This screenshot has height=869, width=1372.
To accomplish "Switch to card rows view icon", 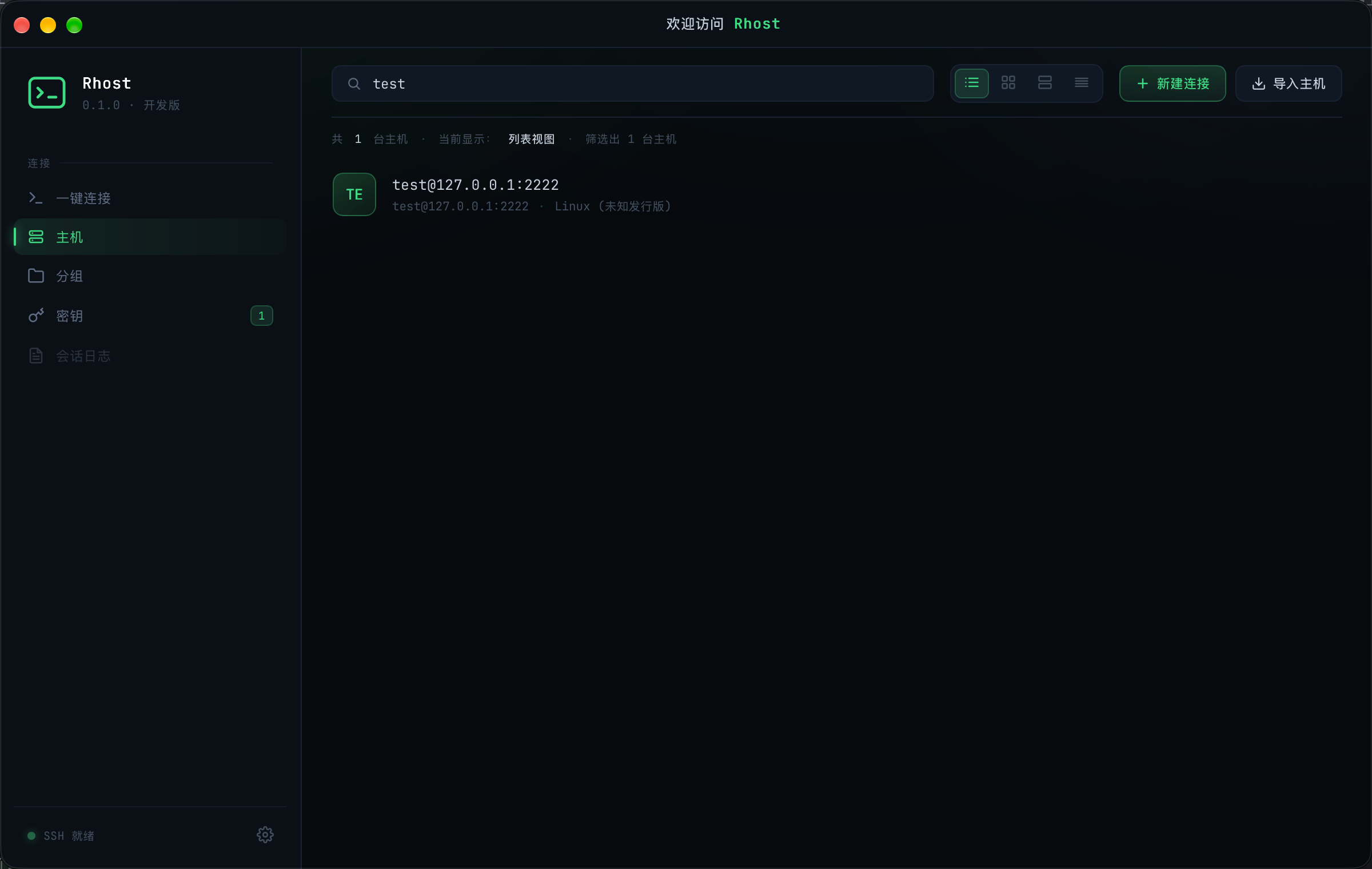I will [x=1044, y=83].
